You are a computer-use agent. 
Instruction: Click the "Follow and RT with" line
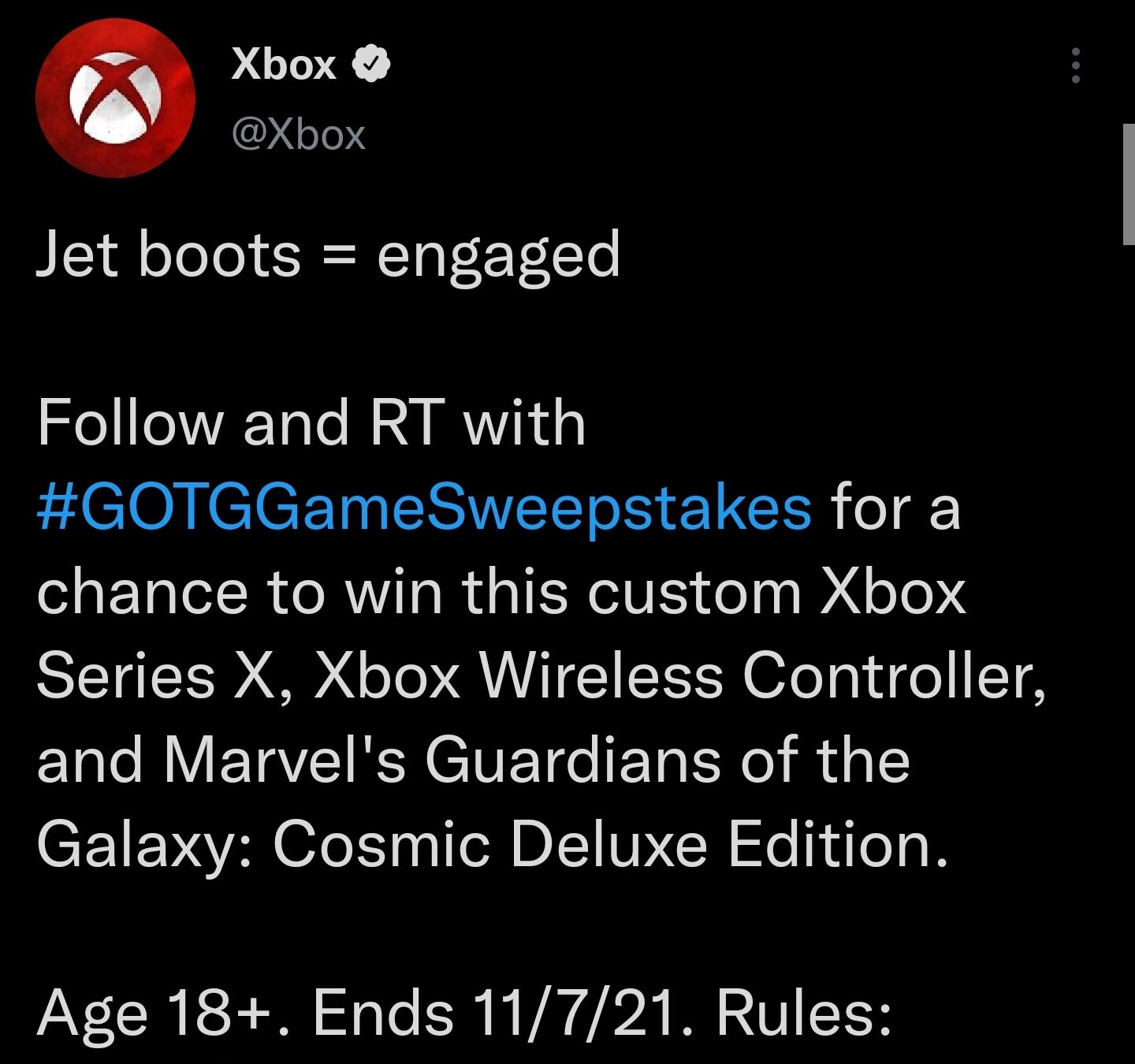311,423
